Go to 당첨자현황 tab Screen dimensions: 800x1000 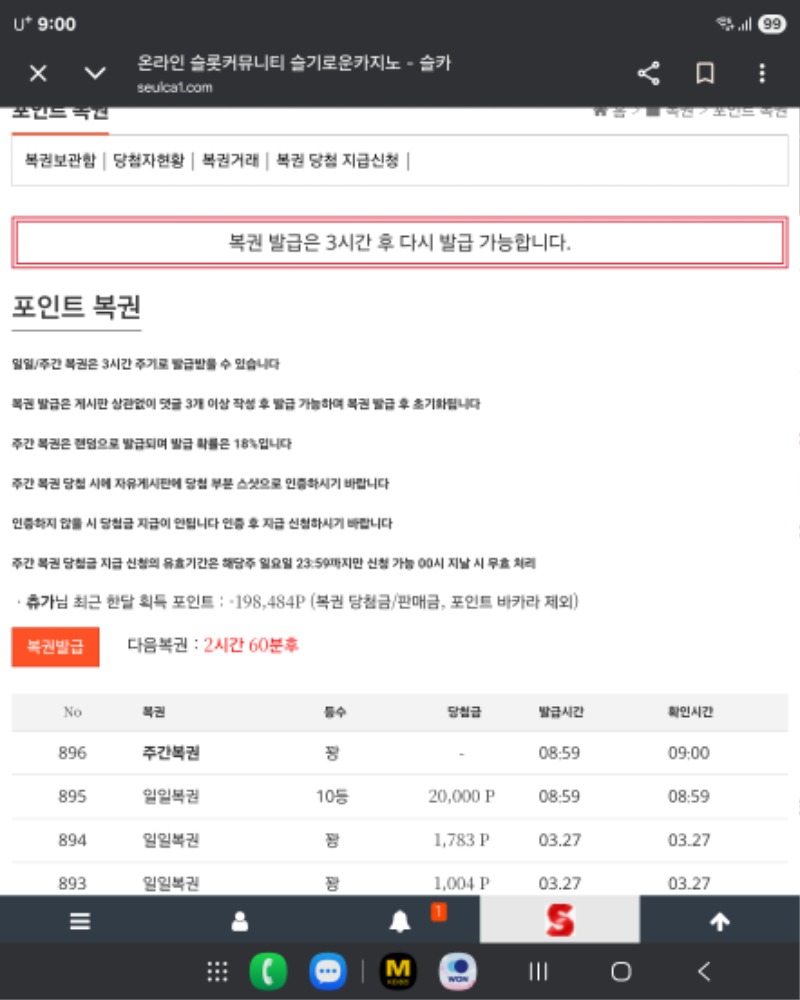[x=148, y=160]
